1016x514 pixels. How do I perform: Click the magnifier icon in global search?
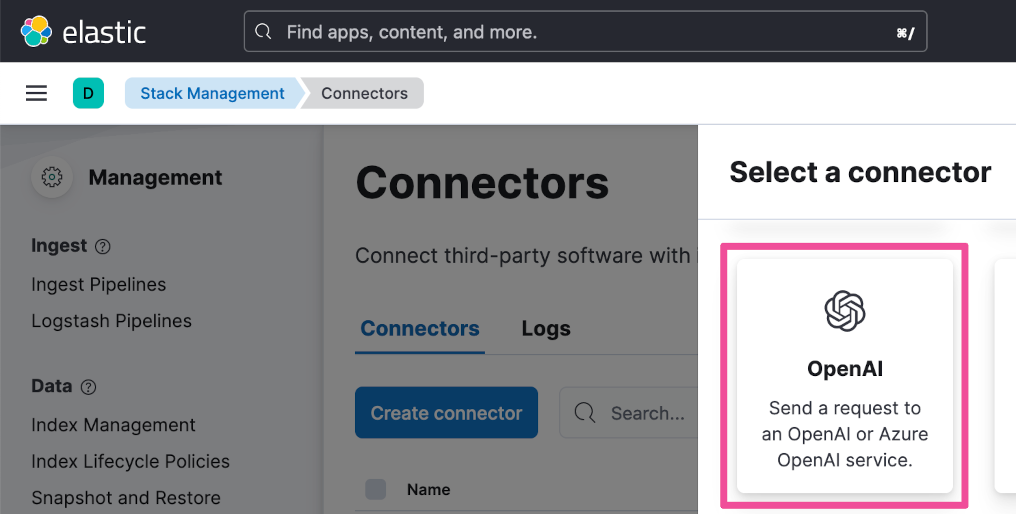pyautogui.click(x=264, y=32)
